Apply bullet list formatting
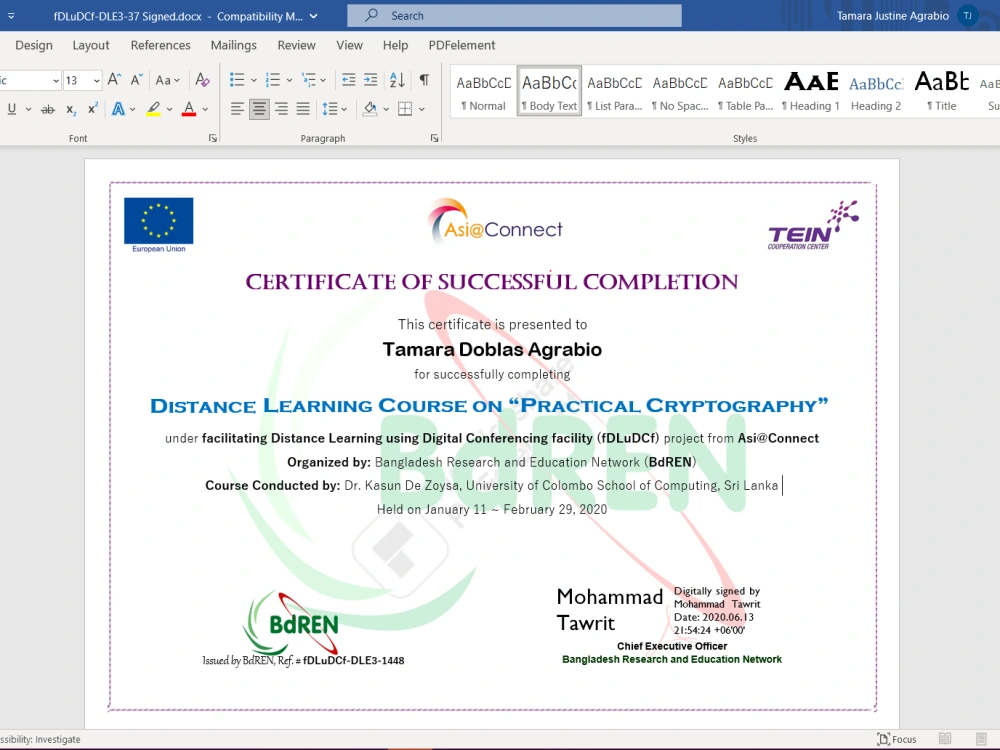The width and height of the screenshot is (1000, 750). tap(237, 80)
